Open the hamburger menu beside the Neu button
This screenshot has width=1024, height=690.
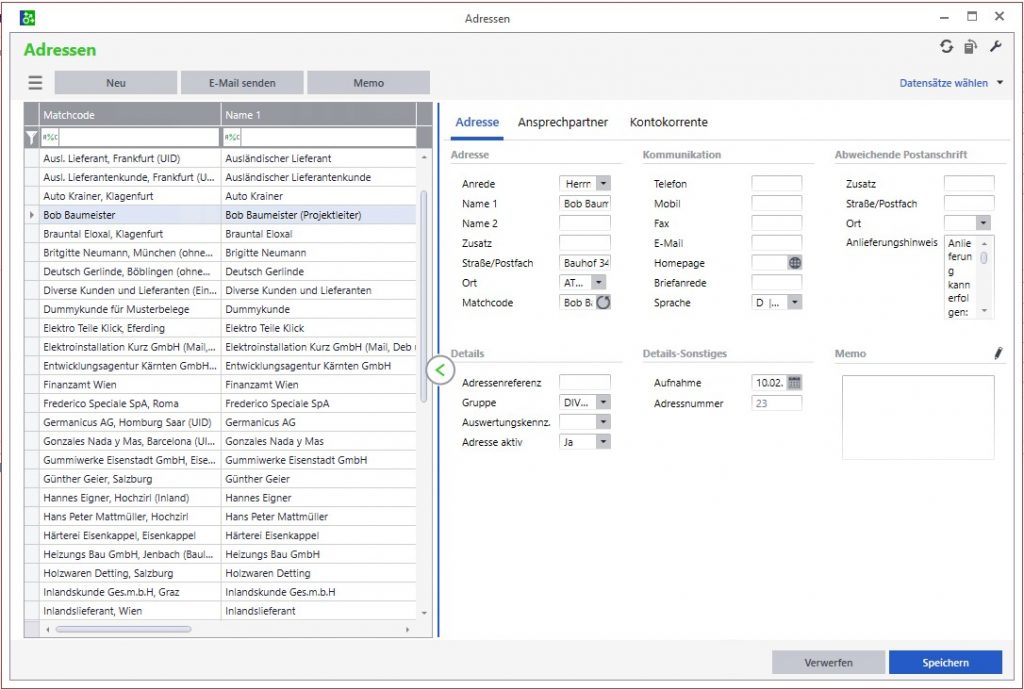pyautogui.click(x=35, y=83)
